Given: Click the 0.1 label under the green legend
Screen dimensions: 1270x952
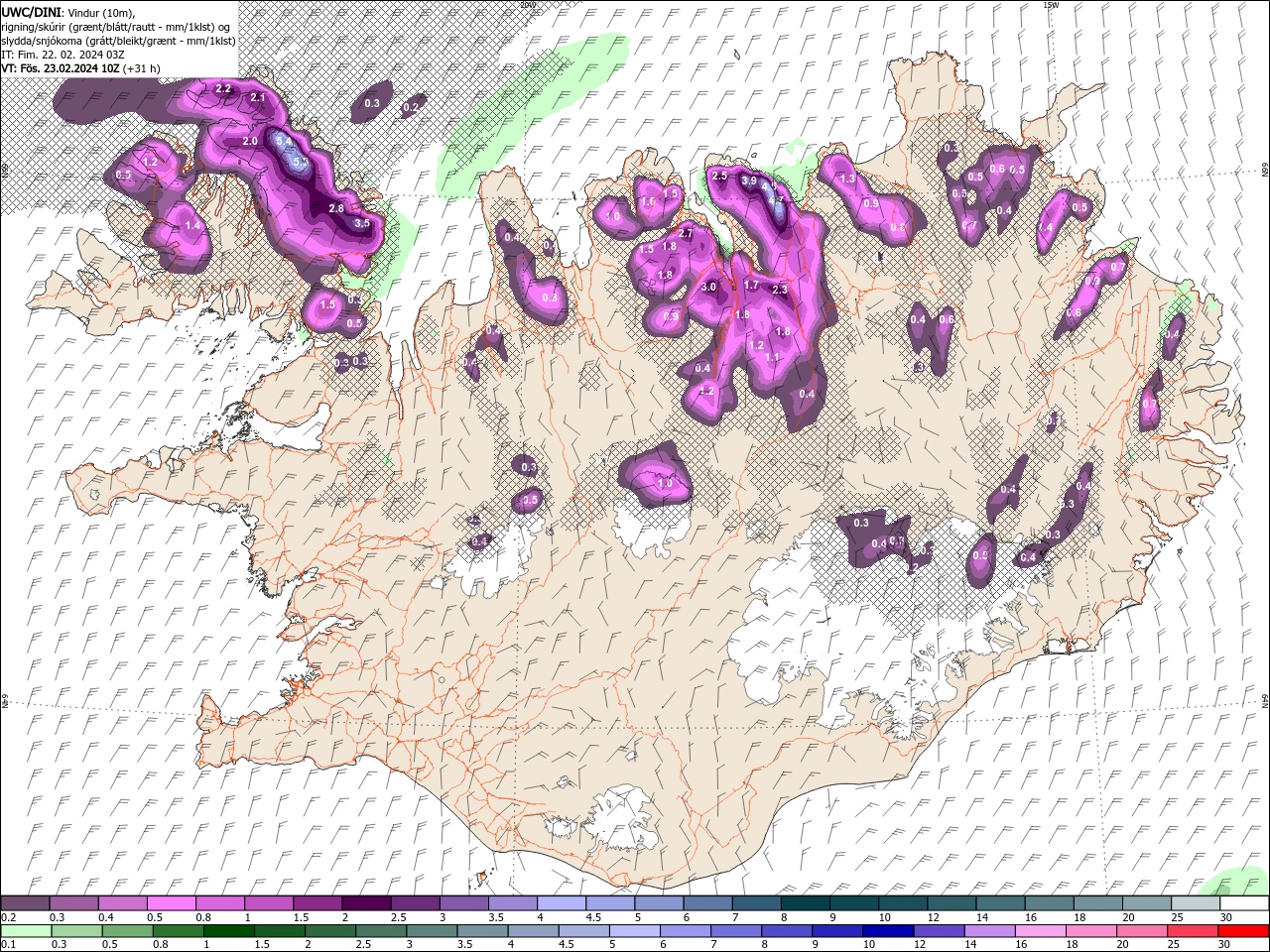Looking at the screenshot, I should 8,945.
